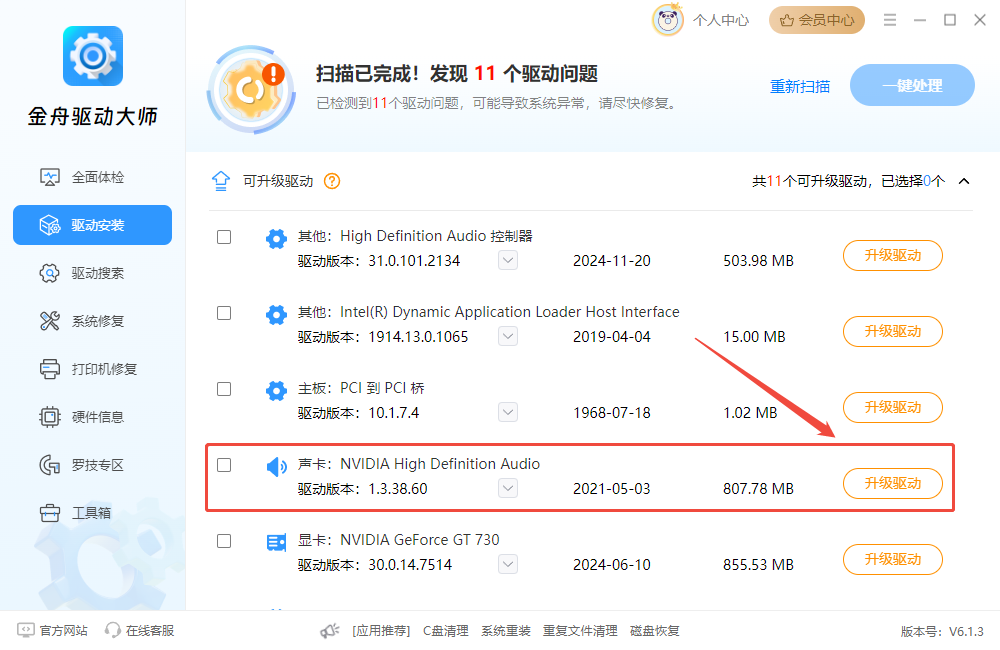Click the 官方网站 monitor icon

[x=26, y=630]
